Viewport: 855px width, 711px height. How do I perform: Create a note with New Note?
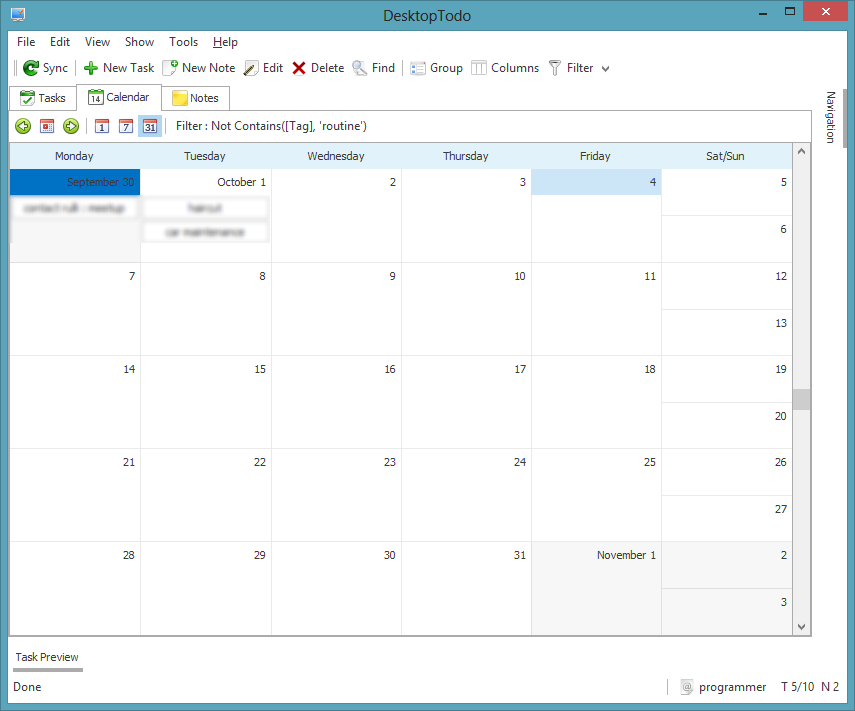199,68
